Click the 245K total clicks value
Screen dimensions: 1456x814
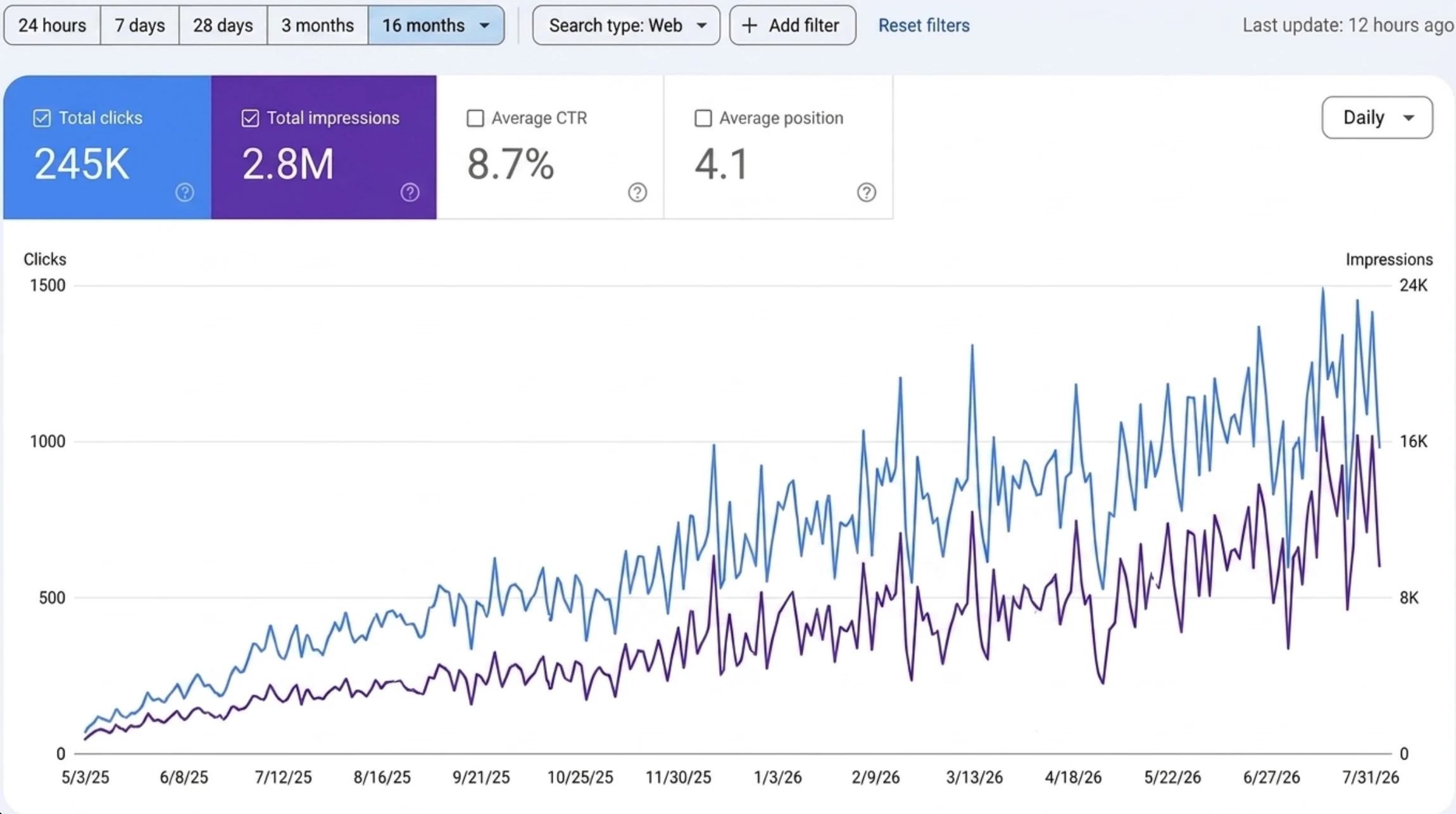(82, 165)
